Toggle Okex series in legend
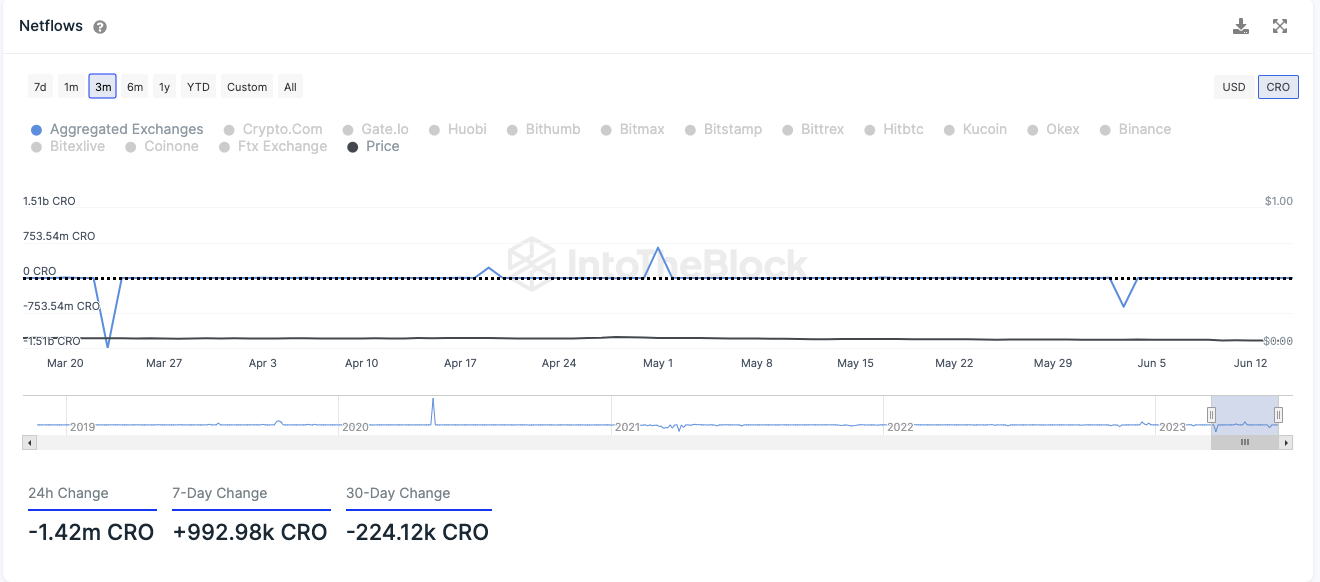This screenshot has width=1320, height=582. coord(1053,129)
